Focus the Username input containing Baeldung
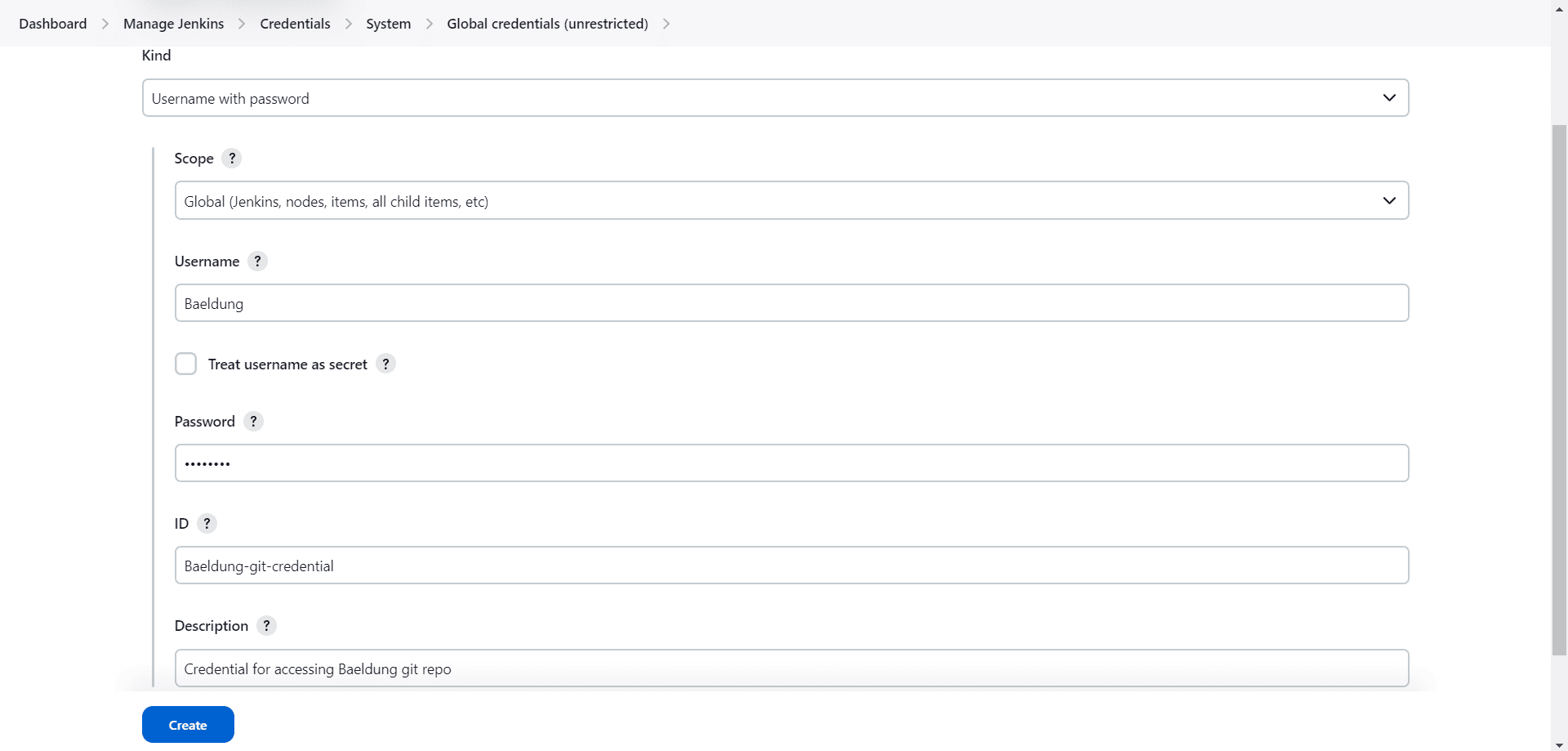The width and height of the screenshot is (1568, 751). [x=791, y=303]
